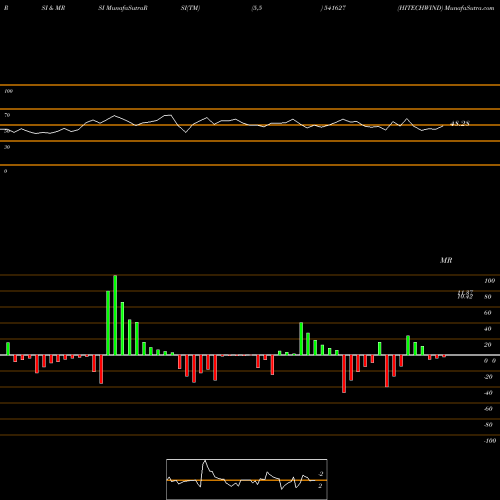This screenshot has height=500, width=500.
Task: Click the RSI axis label 70
Action: point(7,115)
